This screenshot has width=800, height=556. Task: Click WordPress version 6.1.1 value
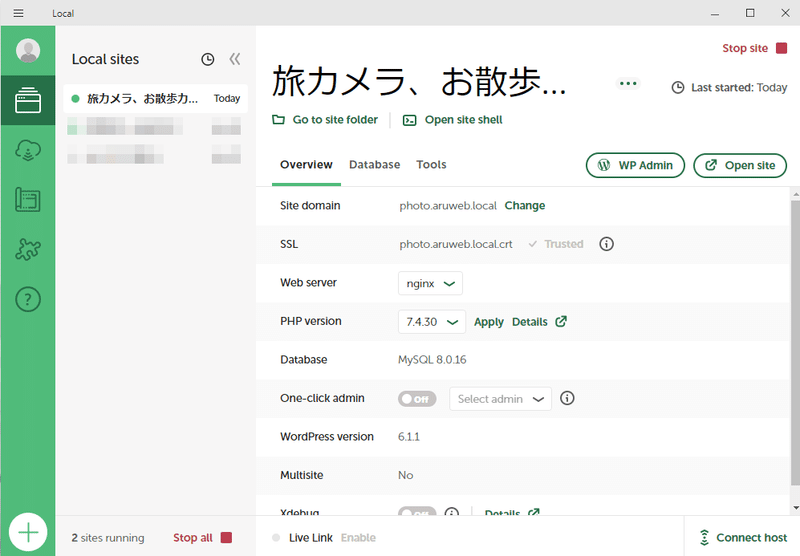pyautogui.click(x=409, y=437)
